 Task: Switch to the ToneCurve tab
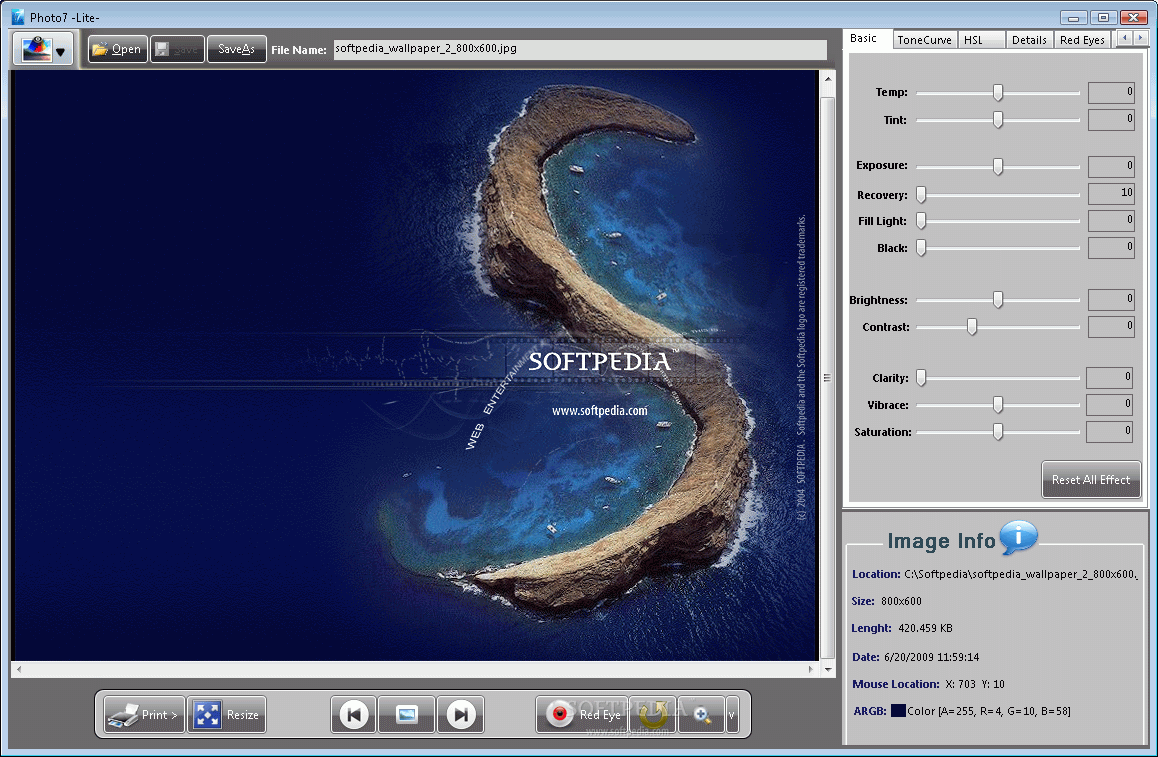[x=924, y=40]
